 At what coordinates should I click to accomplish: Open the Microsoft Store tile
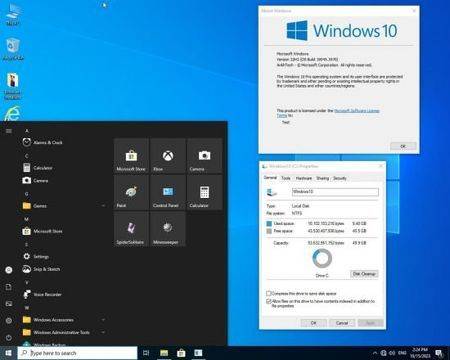click(x=131, y=156)
